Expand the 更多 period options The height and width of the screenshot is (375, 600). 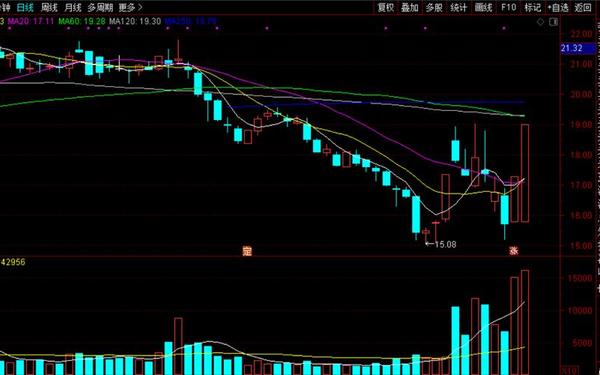coord(130,7)
